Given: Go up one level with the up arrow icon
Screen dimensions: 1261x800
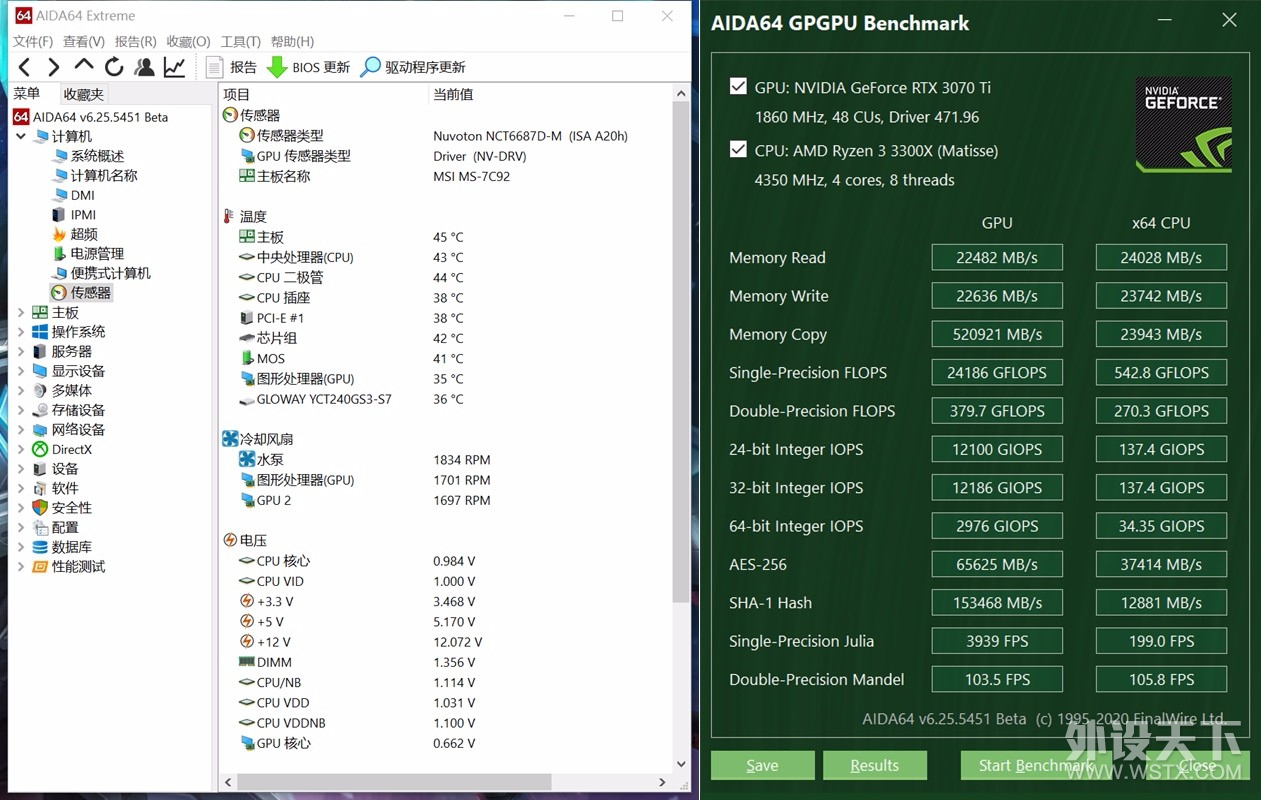Looking at the screenshot, I should pyautogui.click(x=84, y=66).
